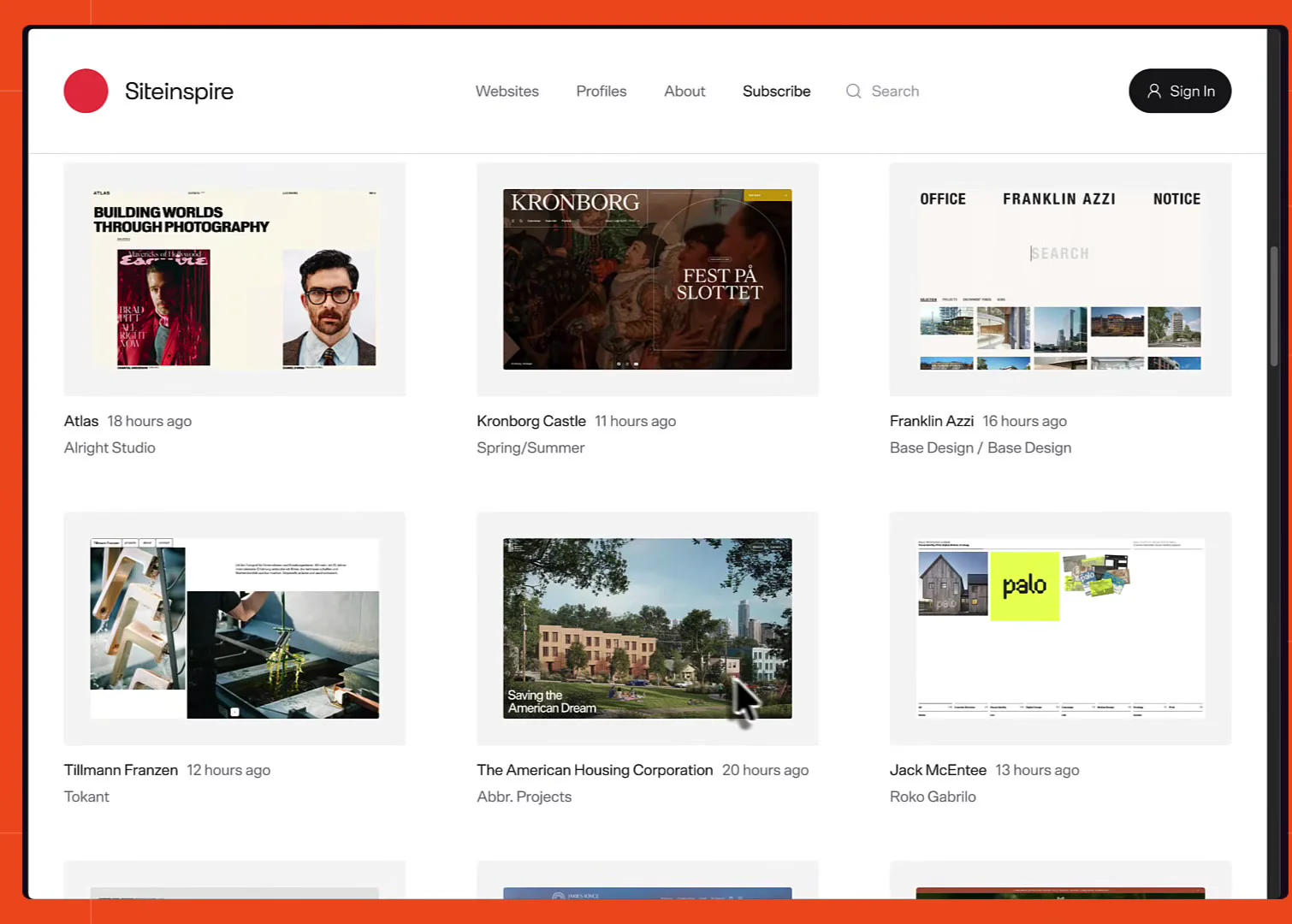The height and width of the screenshot is (924, 1292).
Task: Open The American Housing Corporation thumbnail
Action: click(648, 628)
